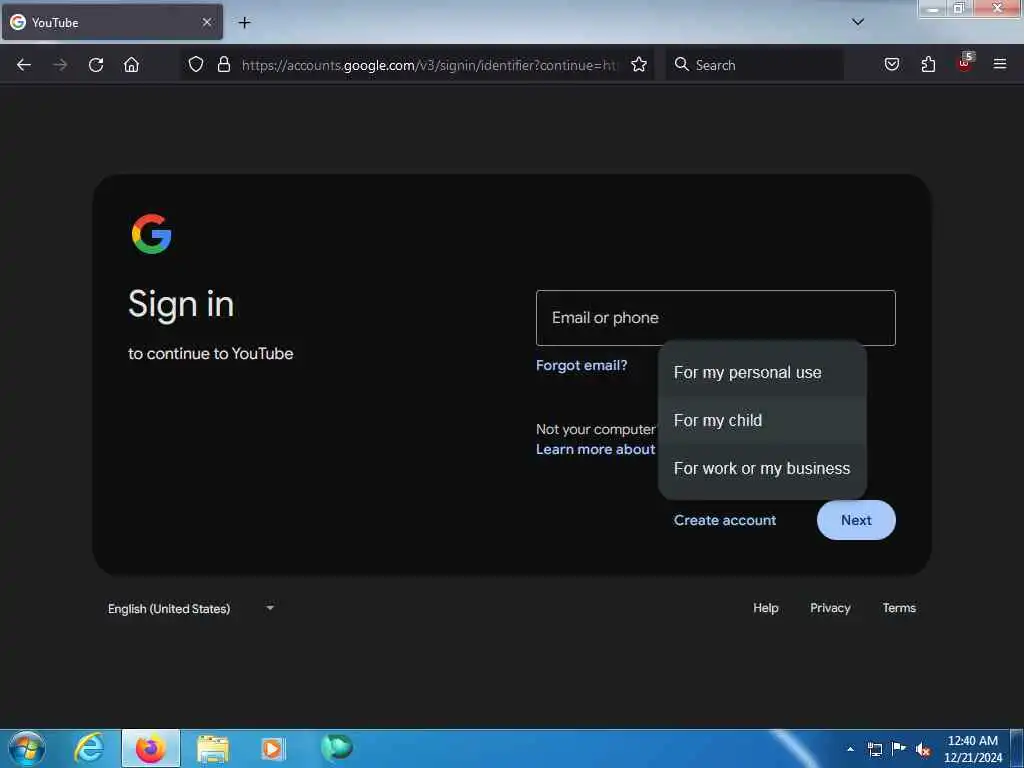Close the YouTube tab
Screen dimensions: 1024x768
click(x=207, y=22)
